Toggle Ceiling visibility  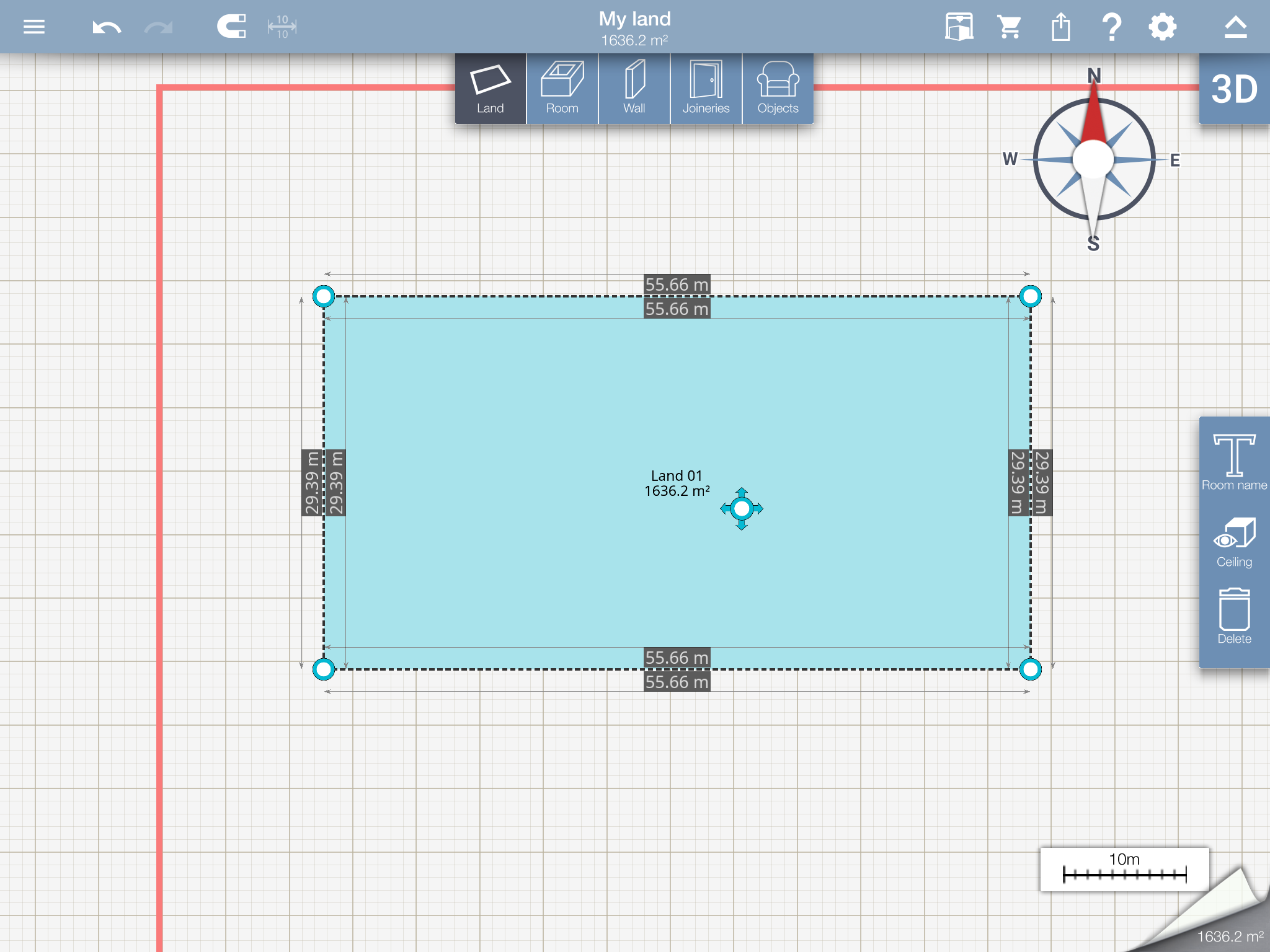1234,542
